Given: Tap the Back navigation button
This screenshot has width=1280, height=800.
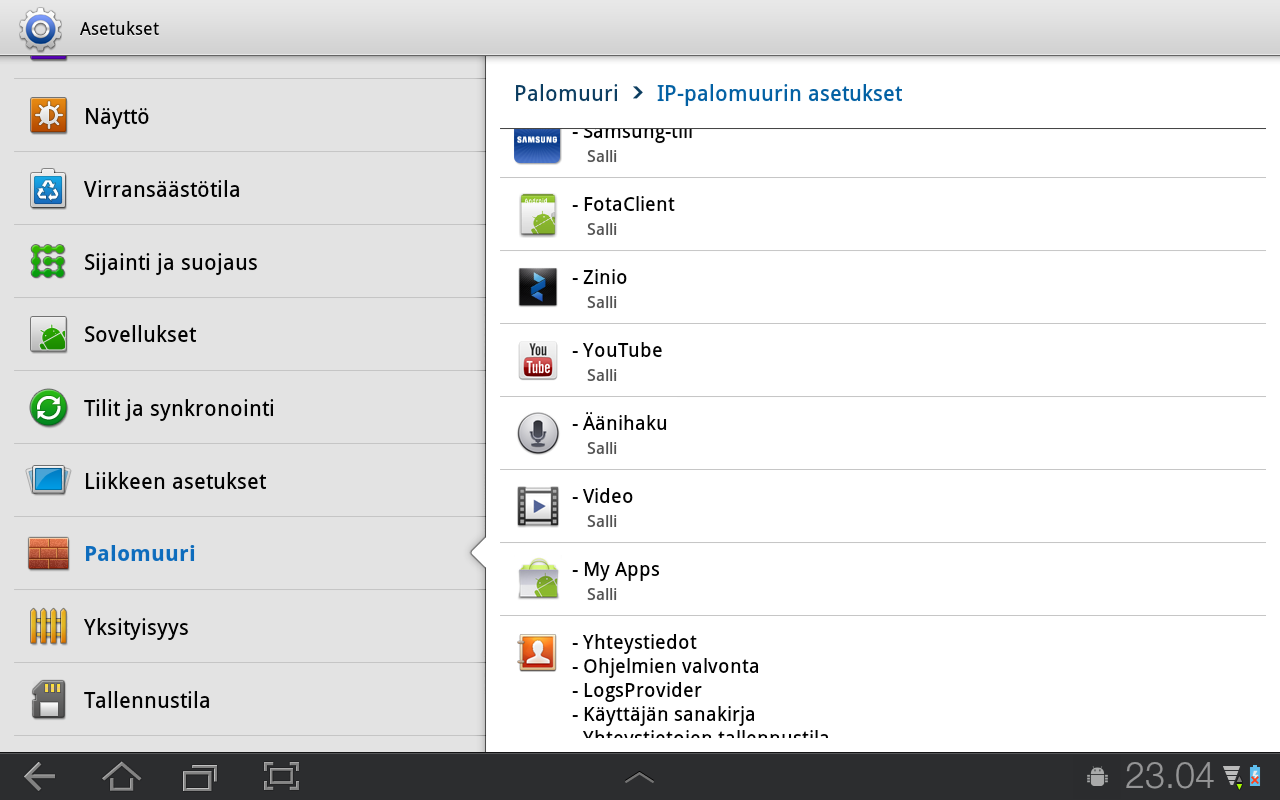Looking at the screenshot, I should [x=40, y=776].
